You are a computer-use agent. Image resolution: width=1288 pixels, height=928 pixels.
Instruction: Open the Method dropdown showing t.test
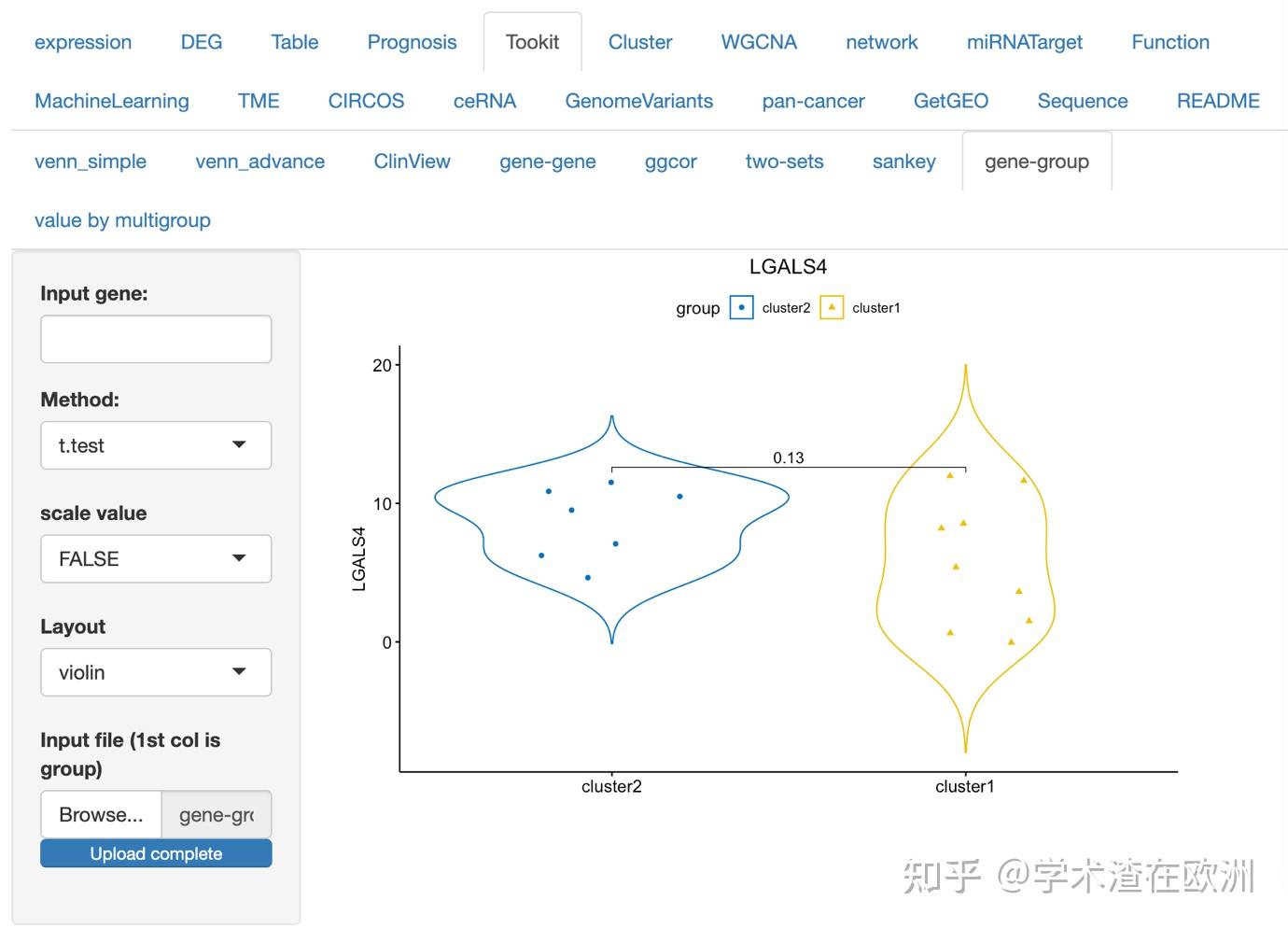coord(156,445)
